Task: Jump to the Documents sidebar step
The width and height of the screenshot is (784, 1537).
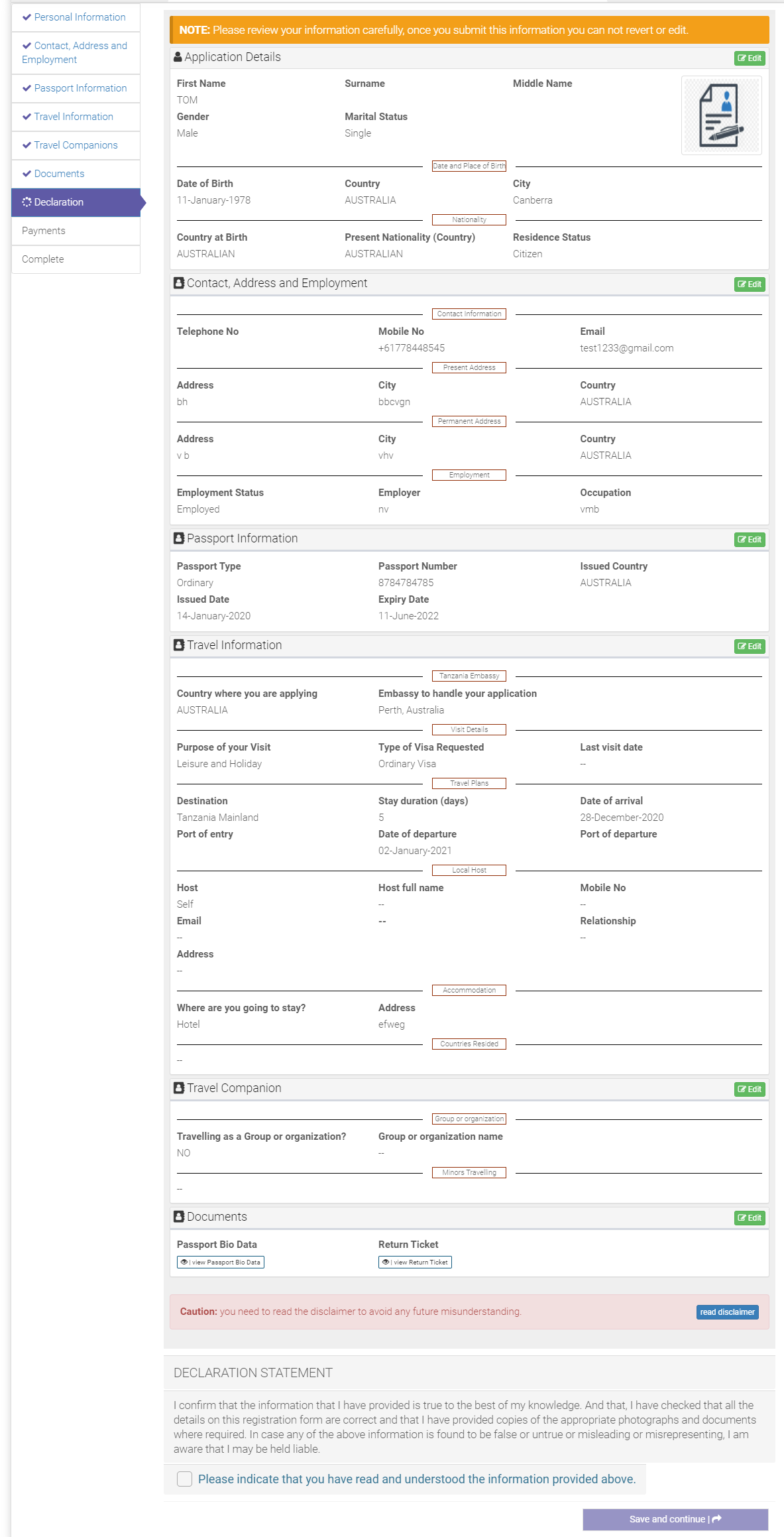Action: coord(76,174)
